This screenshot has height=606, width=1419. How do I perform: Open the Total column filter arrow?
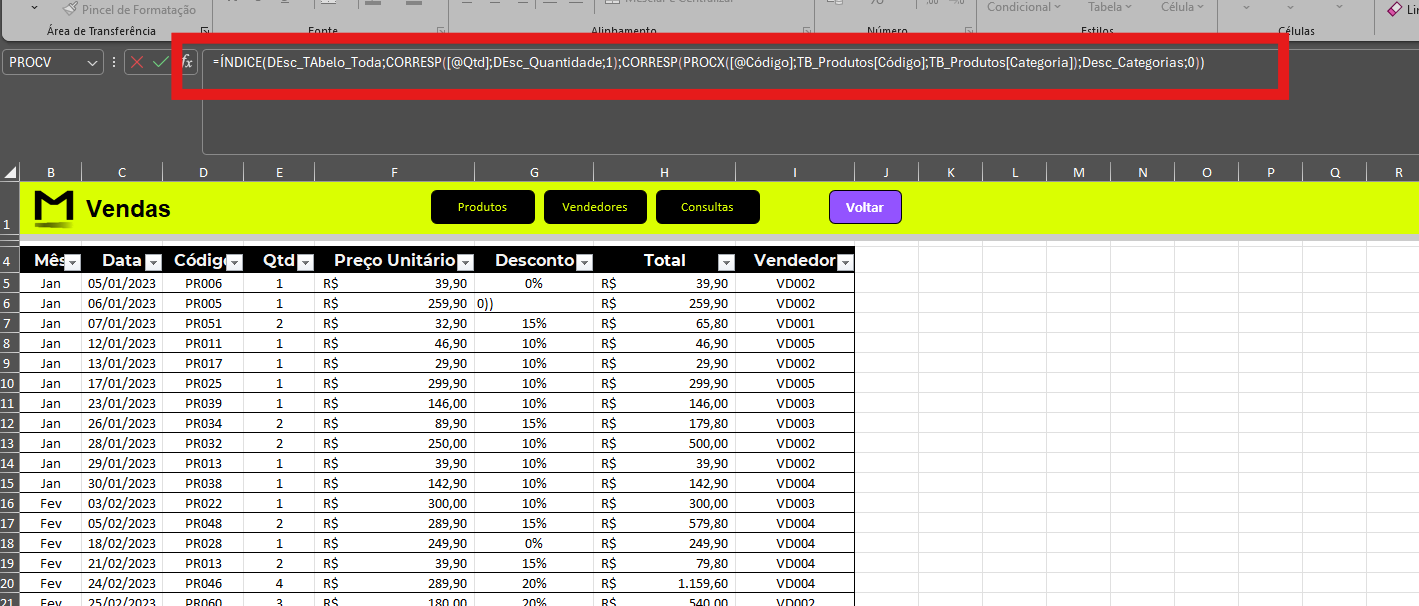726,262
